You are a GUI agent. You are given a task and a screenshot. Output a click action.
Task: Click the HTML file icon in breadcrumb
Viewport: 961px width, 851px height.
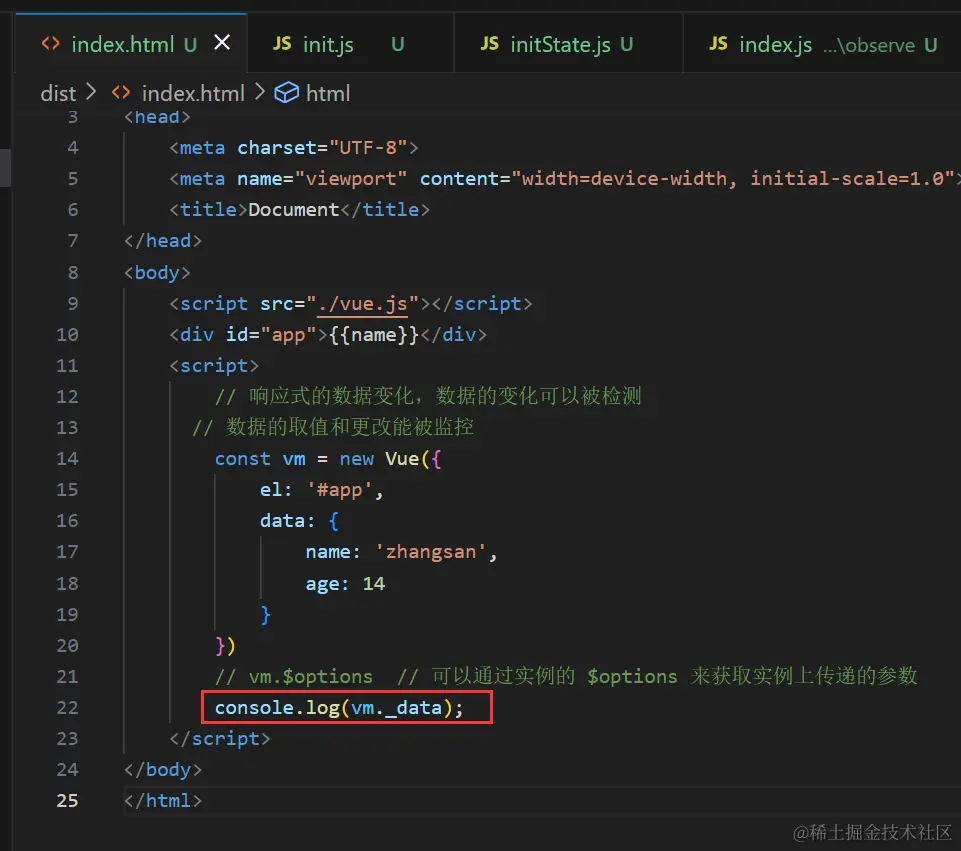(121, 93)
